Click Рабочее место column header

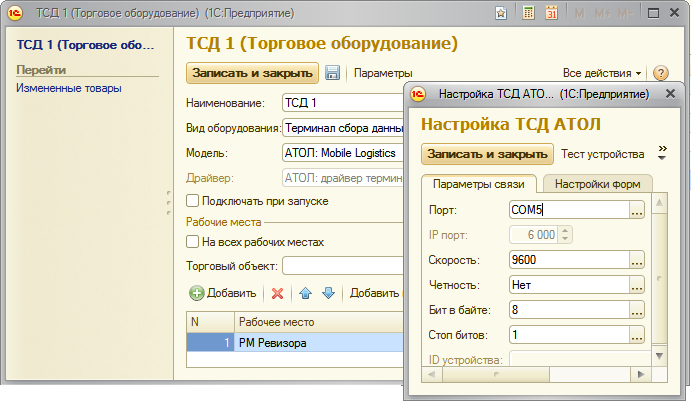(319, 322)
